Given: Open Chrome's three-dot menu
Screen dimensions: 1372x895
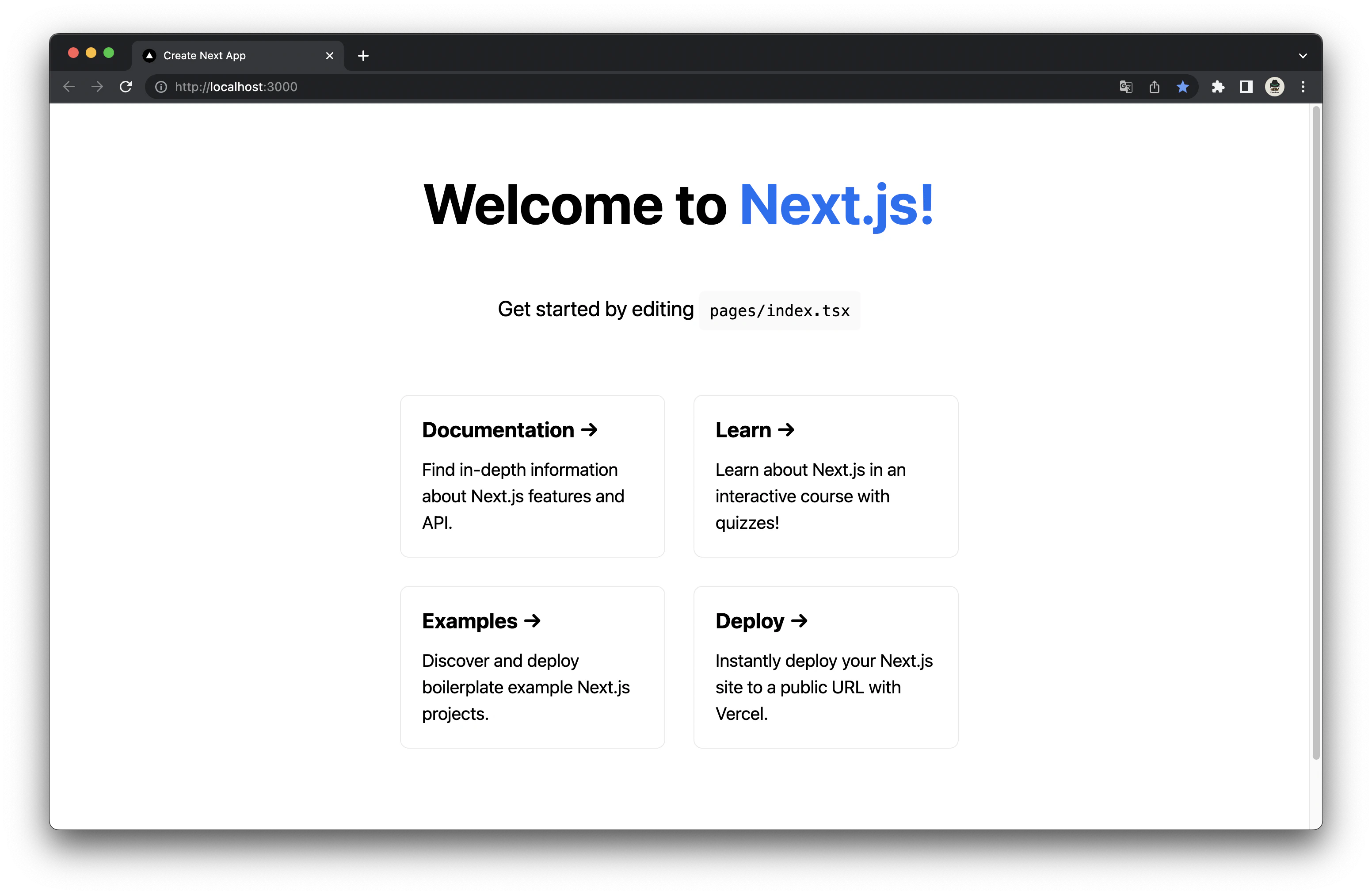Looking at the screenshot, I should 1303,87.
